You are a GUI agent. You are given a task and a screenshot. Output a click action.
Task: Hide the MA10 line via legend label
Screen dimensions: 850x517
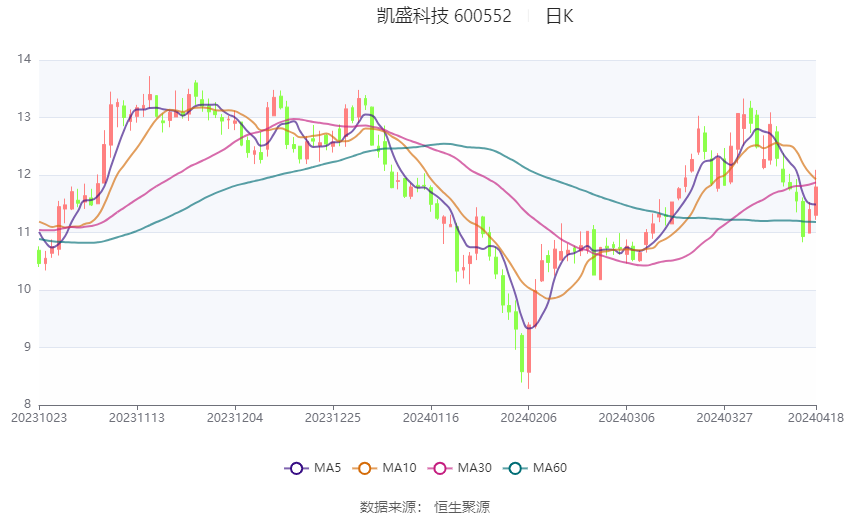point(401,468)
